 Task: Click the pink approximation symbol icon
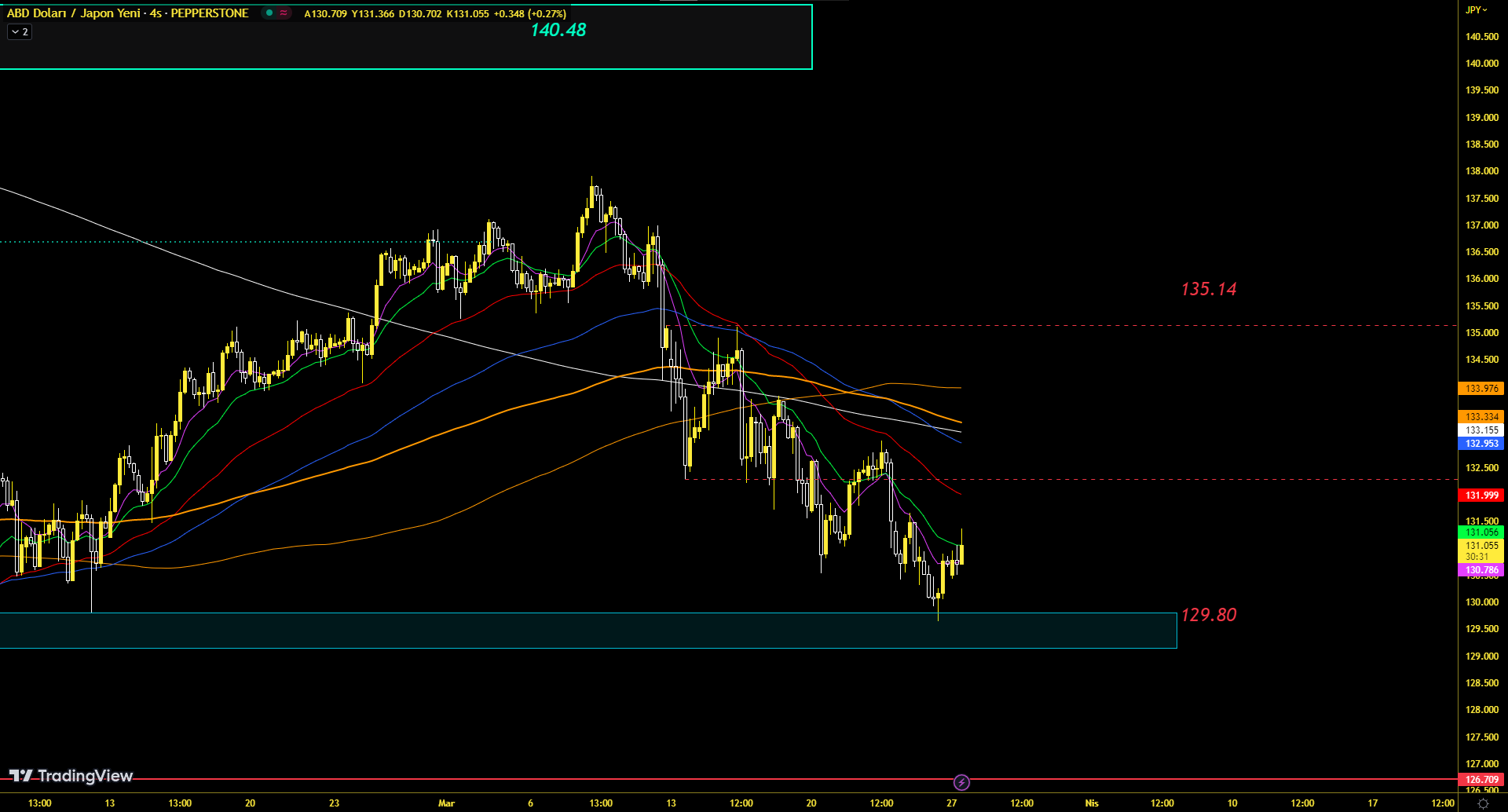[284, 13]
